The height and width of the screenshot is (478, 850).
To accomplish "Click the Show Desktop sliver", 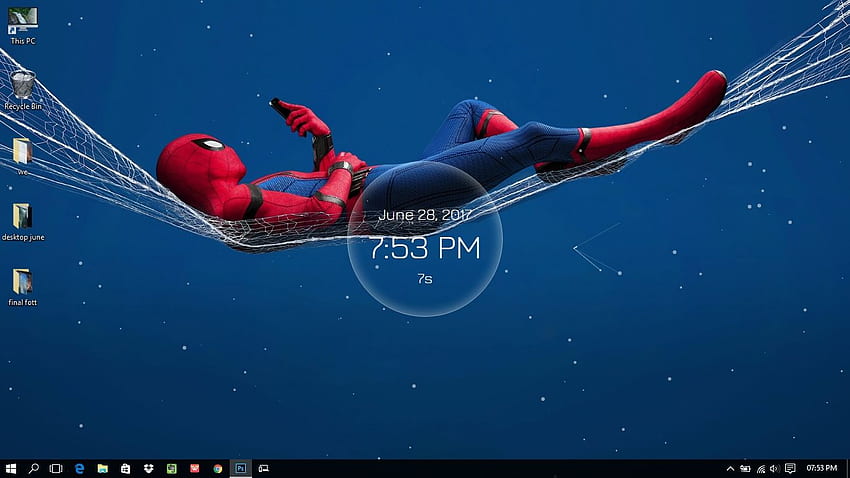I will coord(847,469).
